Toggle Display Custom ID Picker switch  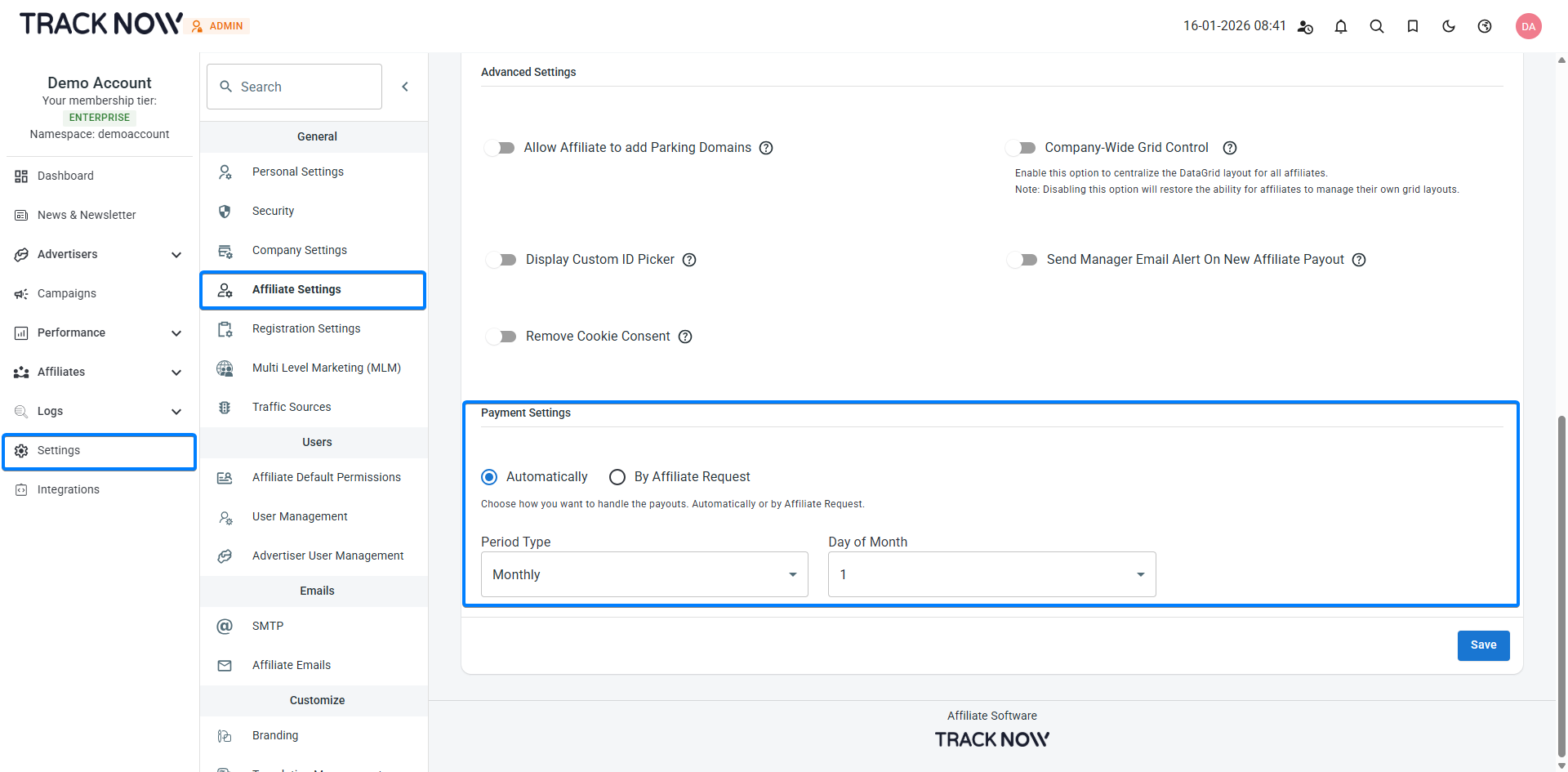coord(501,260)
